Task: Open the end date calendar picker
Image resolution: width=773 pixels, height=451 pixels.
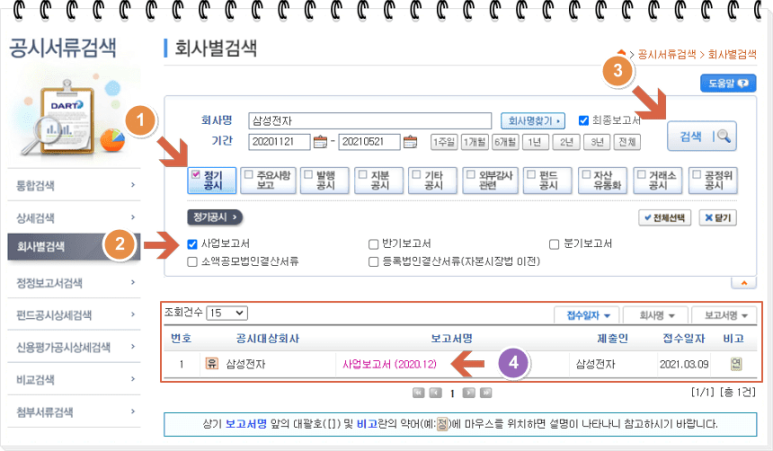Action: [415, 141]
